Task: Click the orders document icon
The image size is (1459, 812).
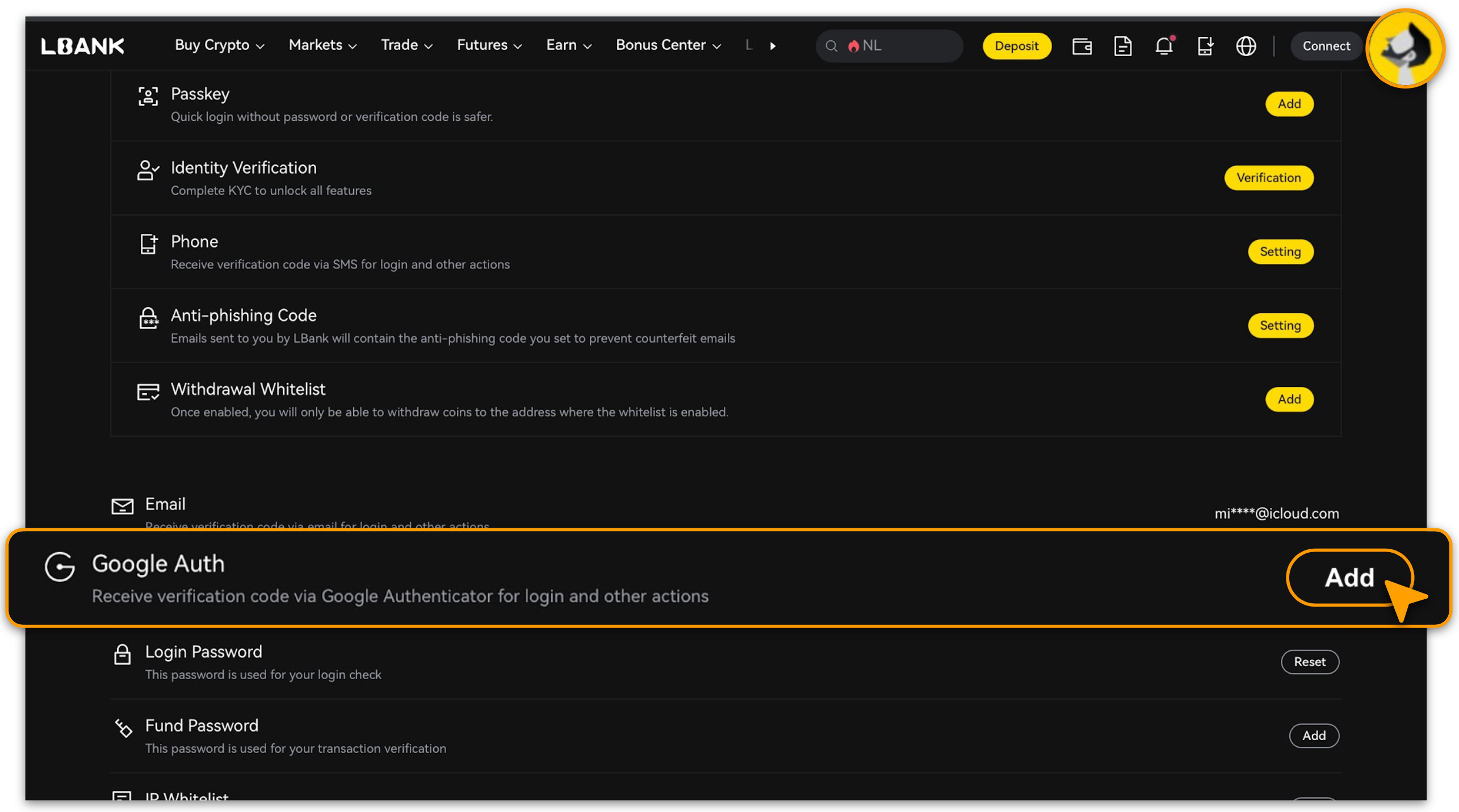Action: pyautogui.click(x=1122, y=46)
